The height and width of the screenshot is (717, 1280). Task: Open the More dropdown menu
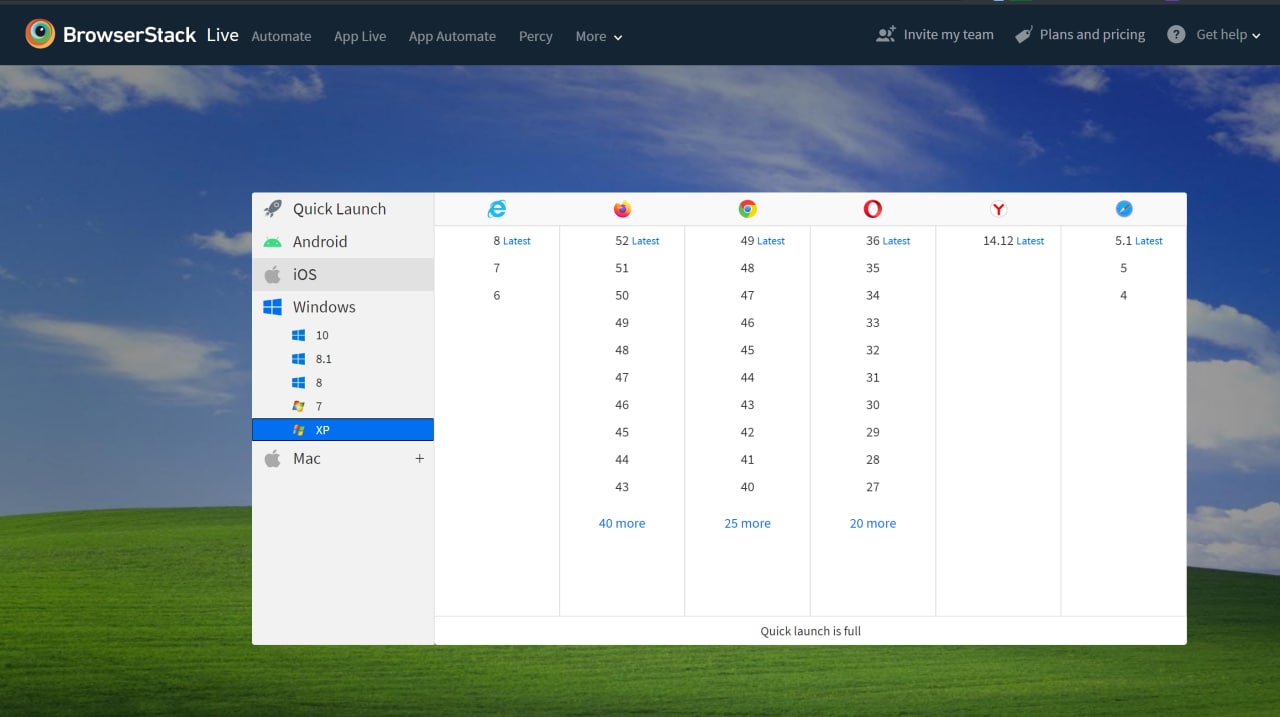tap(599, 36)
